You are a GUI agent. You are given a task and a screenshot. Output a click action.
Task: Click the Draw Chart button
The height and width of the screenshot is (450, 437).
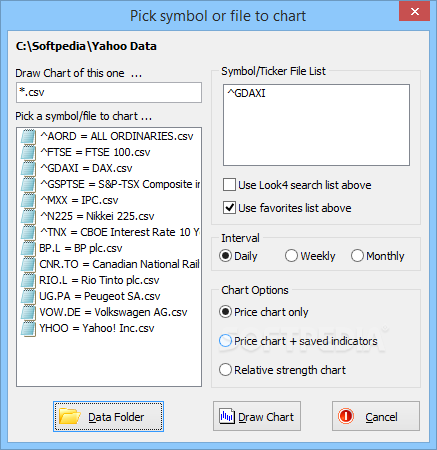(257, 416)
